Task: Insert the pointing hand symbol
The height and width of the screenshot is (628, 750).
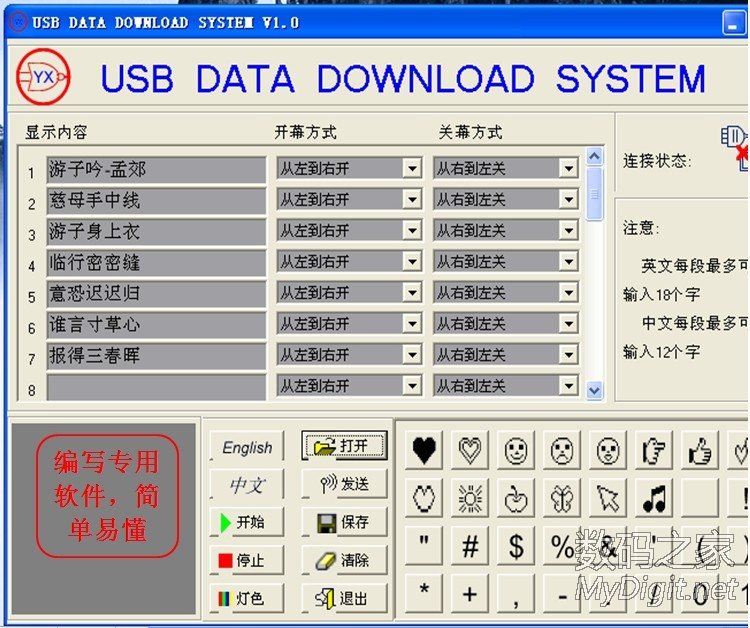Action: [x=654, y=450]
